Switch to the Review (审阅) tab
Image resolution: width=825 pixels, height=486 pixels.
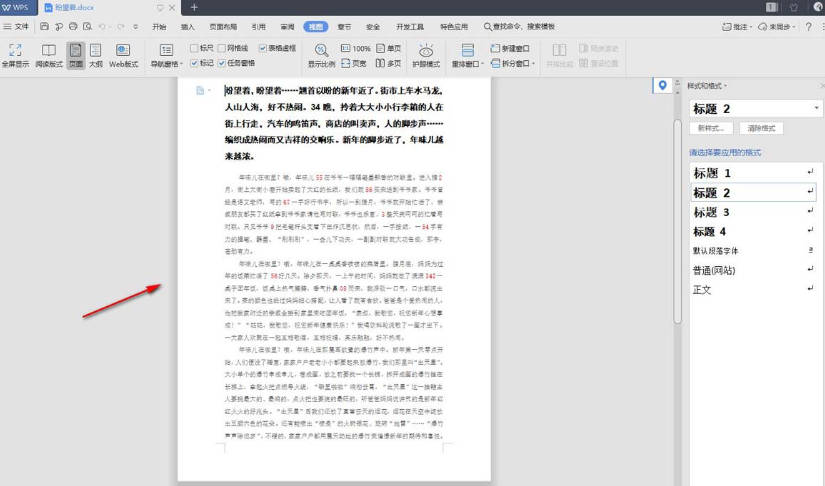pos(287,26)
